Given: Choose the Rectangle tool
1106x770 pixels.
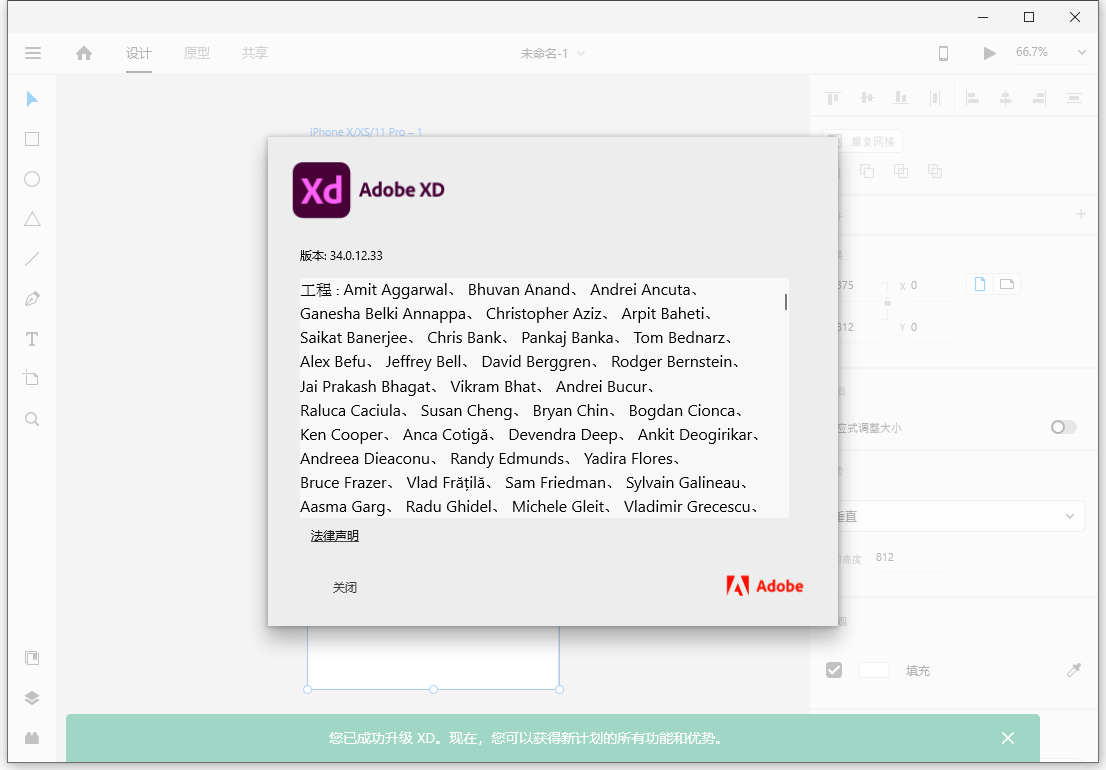Looking at the screenshot, I should click(32, 139).
